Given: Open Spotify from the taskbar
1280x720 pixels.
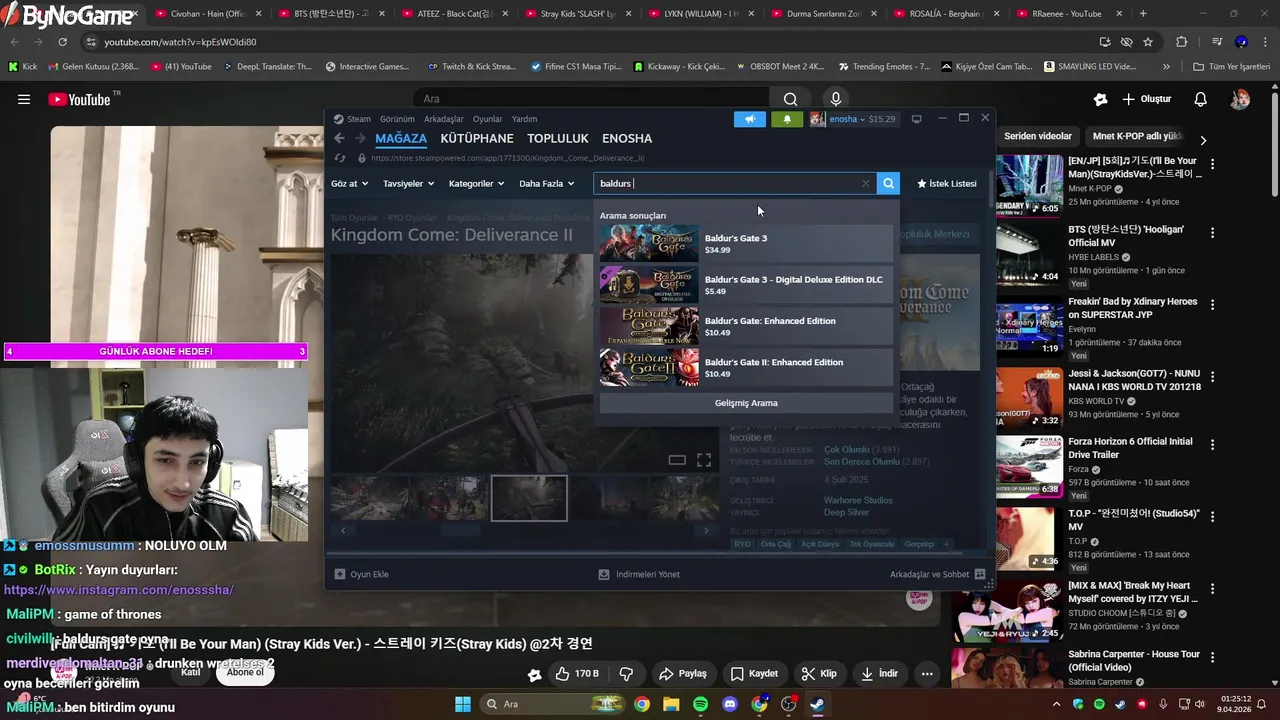Looking at the screenshot, I should point(700,704).
